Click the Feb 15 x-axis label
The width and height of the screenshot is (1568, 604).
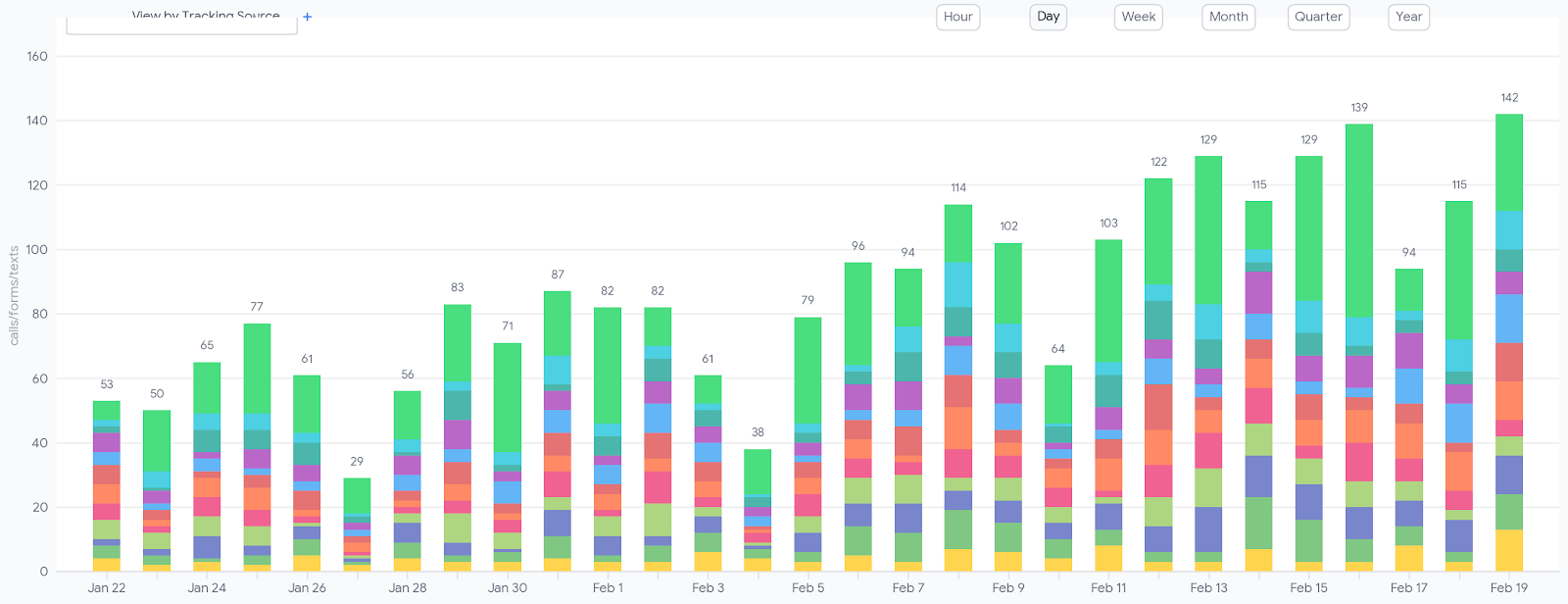click(1308, 588)
